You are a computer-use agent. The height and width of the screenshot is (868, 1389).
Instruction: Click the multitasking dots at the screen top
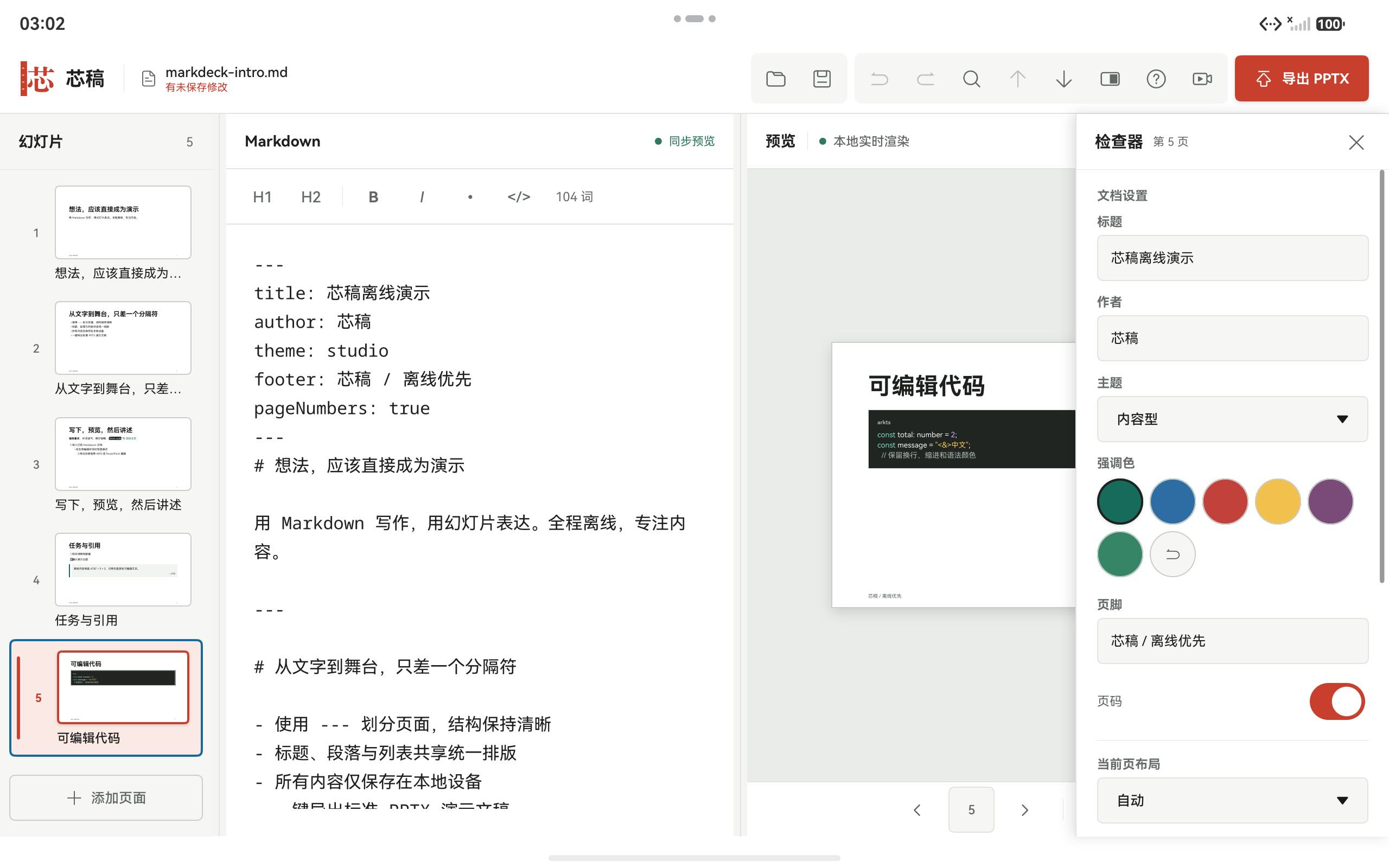tap(694, 19)
